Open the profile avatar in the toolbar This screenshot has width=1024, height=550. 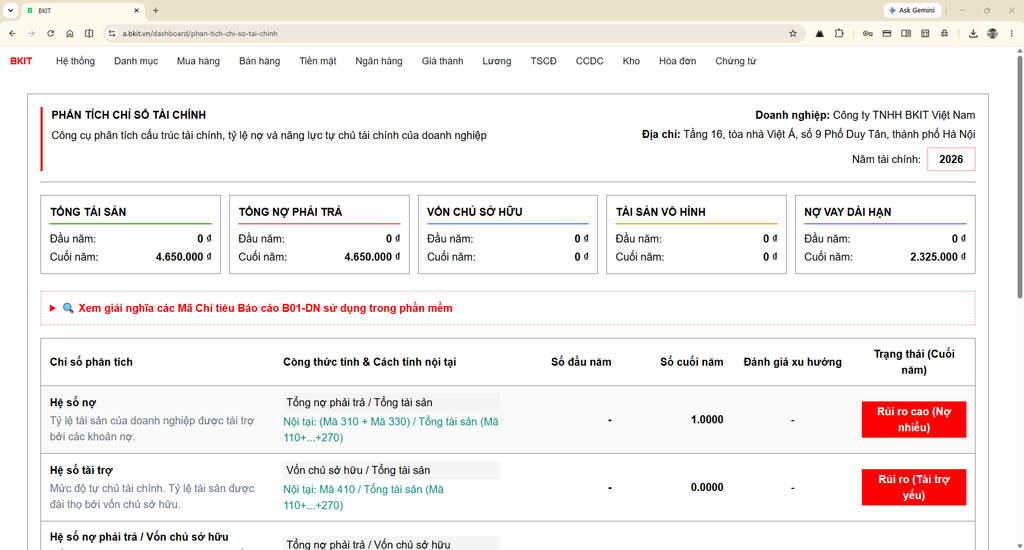(x=993, y=33)
